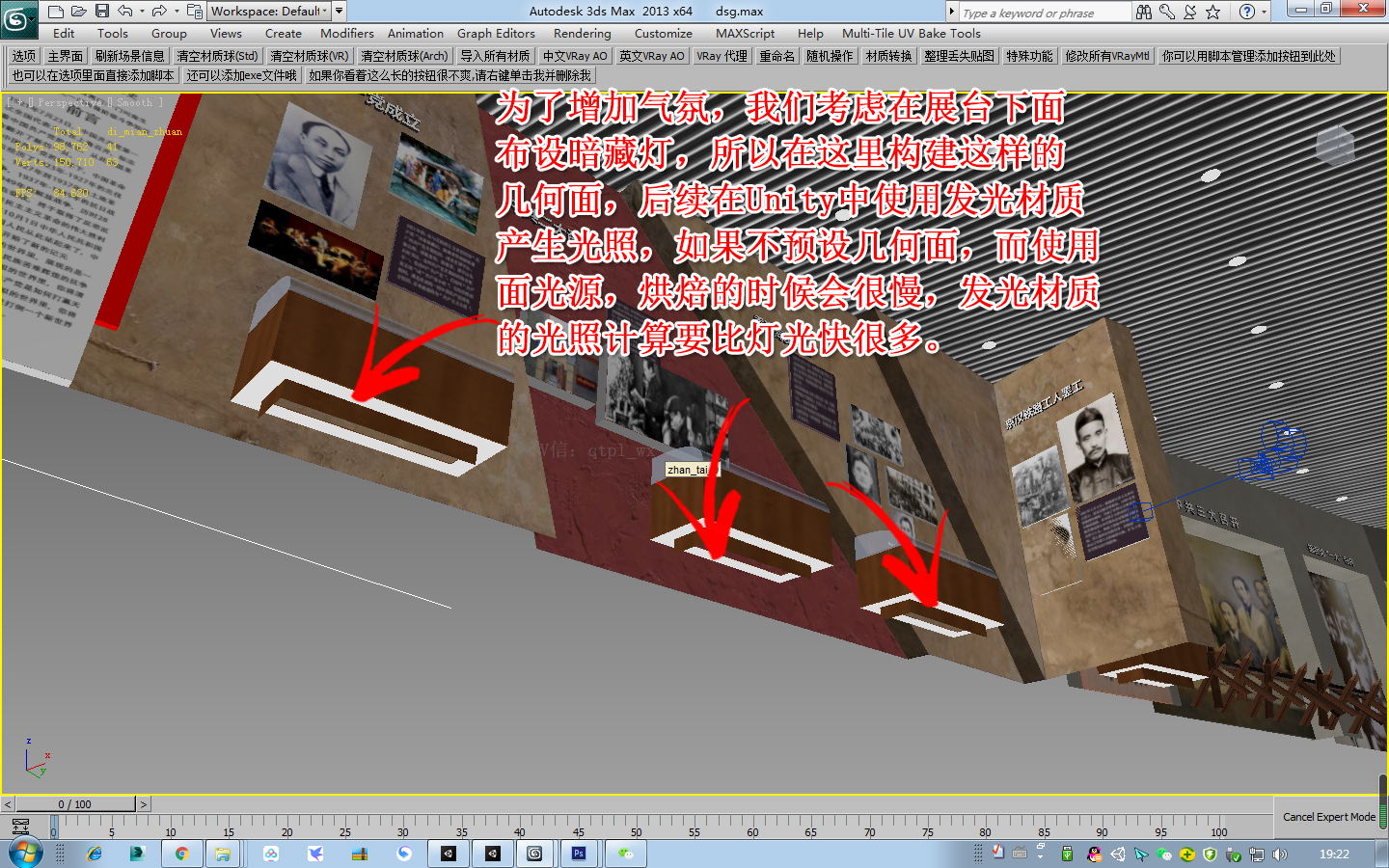Screen dimensions: 1389x868
Task: Click the Project Folder icon beside Workspace
Action: 195,12
